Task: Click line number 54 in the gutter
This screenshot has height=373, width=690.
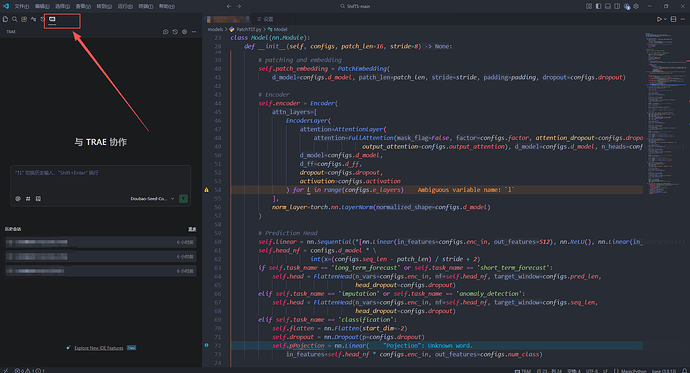Action: point(218,190)
